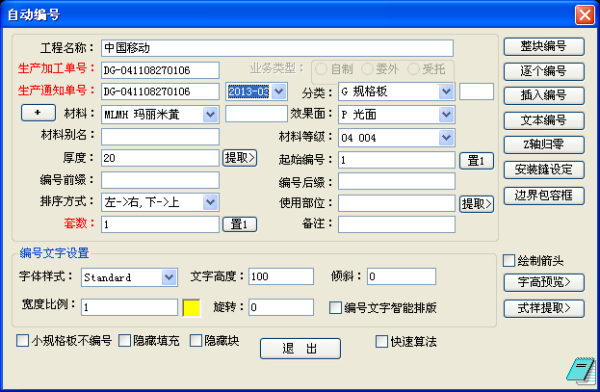Image resolution: width=600 pixels, height=392 pixels.
Task: Click the blank field after 分类 dropdown
Action: [476, 91]
